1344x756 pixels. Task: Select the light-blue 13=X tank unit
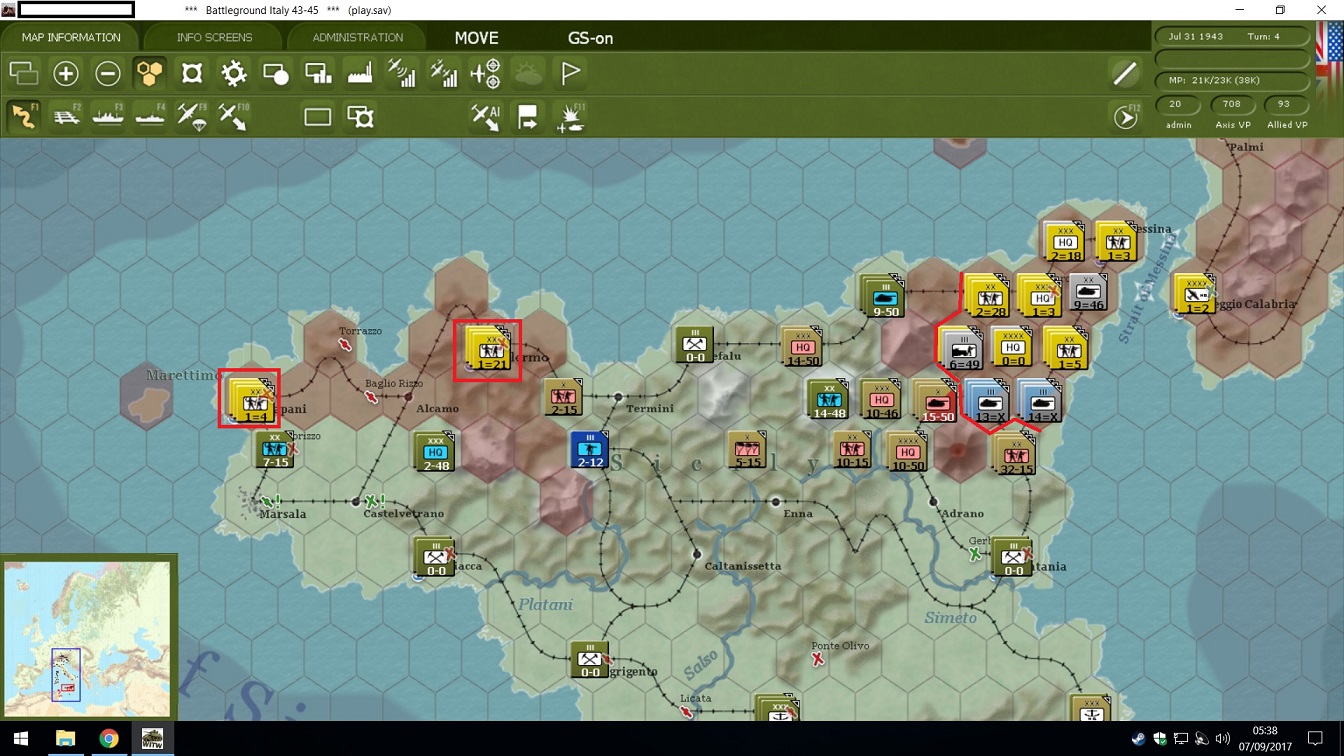click(x=988, y=401)
